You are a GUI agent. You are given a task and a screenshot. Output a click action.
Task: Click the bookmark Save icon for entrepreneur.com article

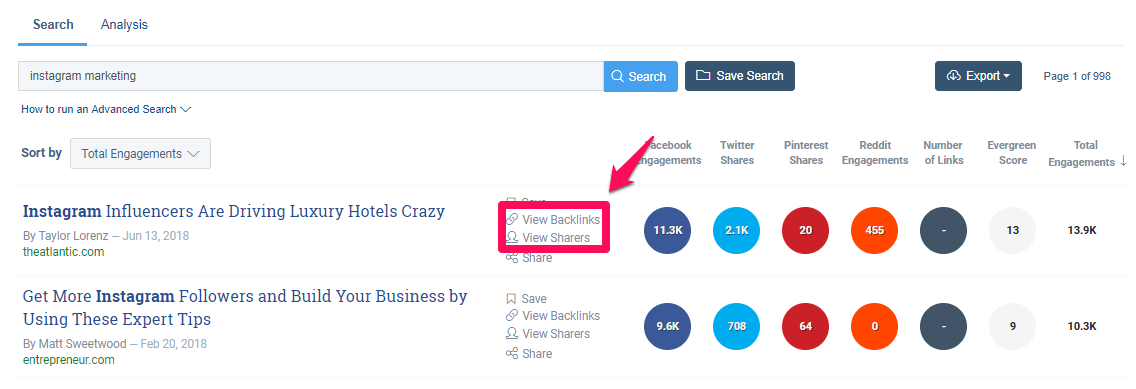[x=511, y=298]
